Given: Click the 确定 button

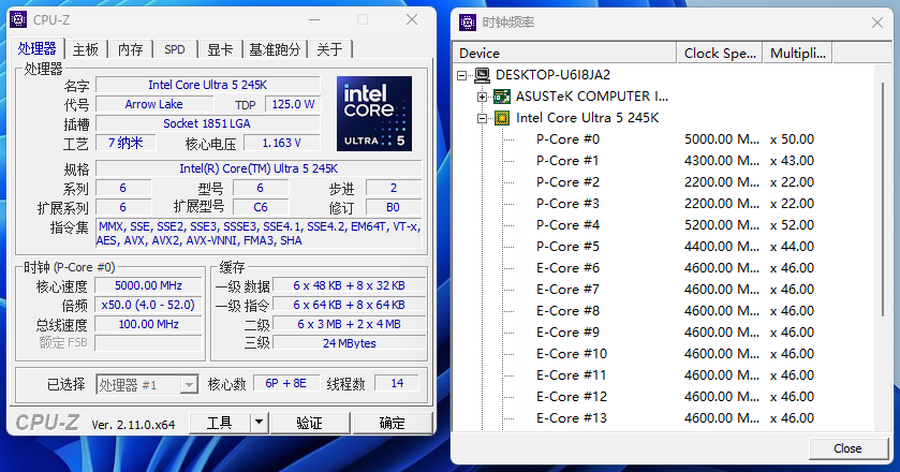Looking at the screenshot, I should point(392,423).
